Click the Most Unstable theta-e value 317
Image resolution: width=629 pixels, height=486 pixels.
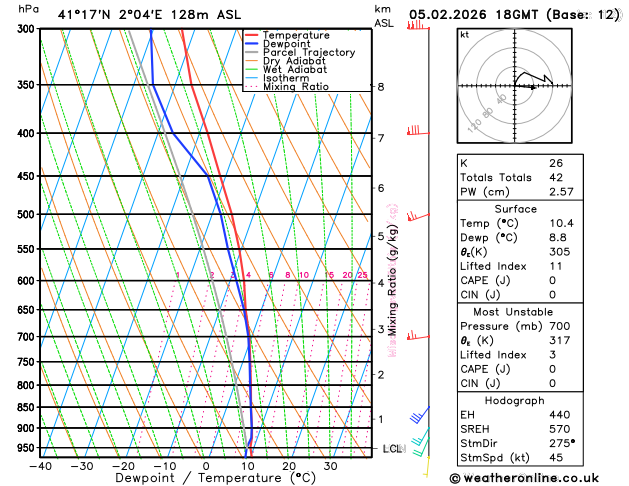[x=560, y=340]
